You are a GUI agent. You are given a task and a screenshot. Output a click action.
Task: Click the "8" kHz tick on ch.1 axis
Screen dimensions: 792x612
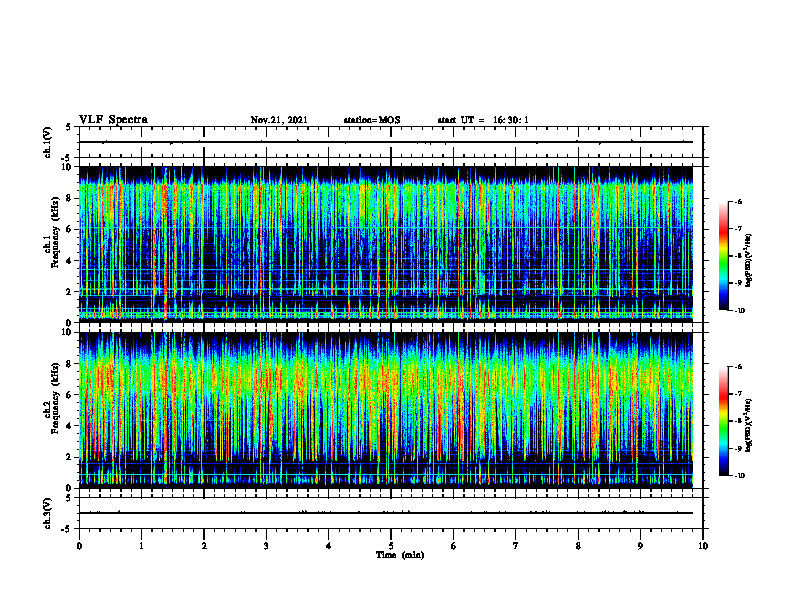(70, 198)
